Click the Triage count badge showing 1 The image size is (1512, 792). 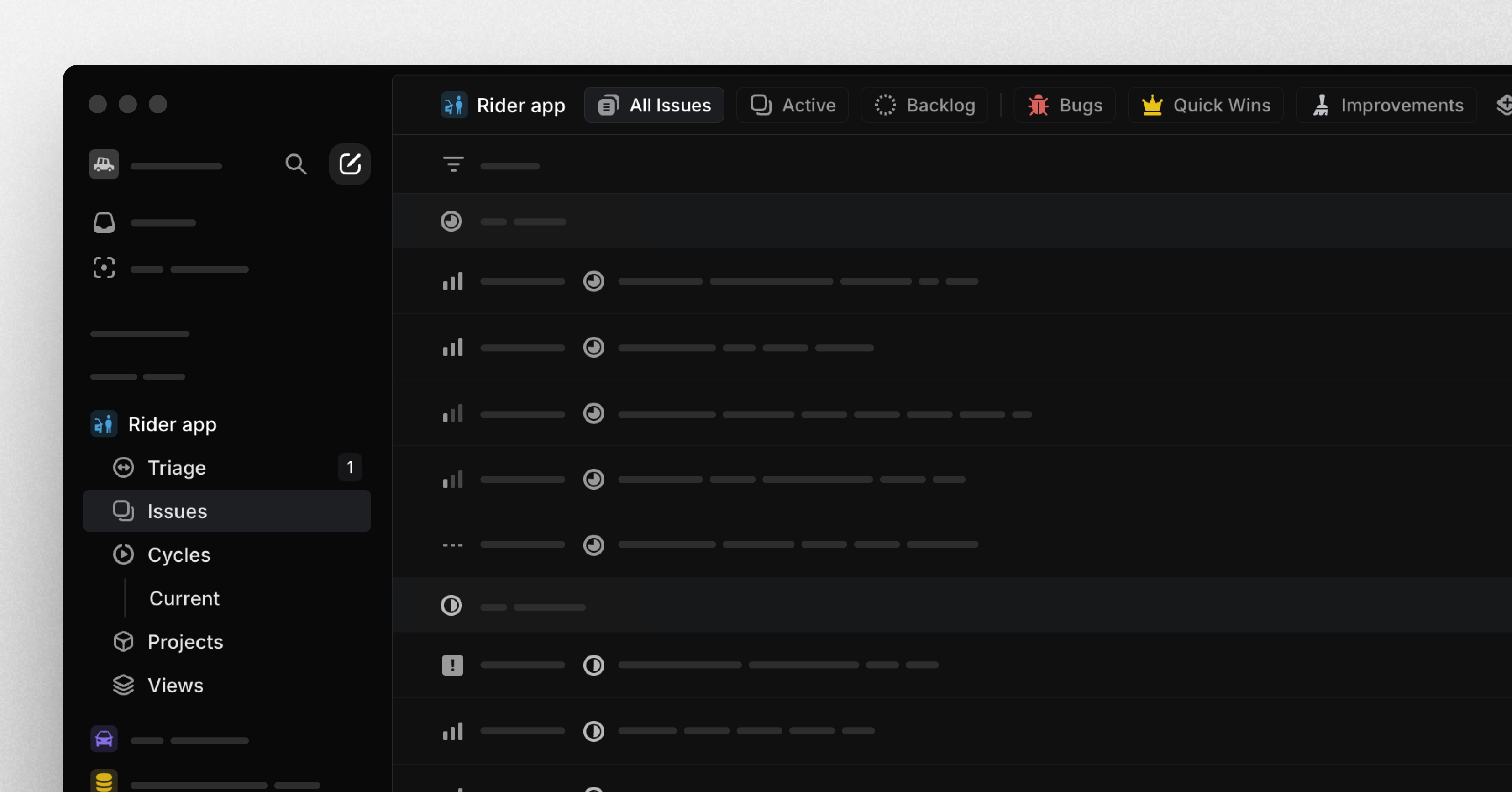click(350, 467)
